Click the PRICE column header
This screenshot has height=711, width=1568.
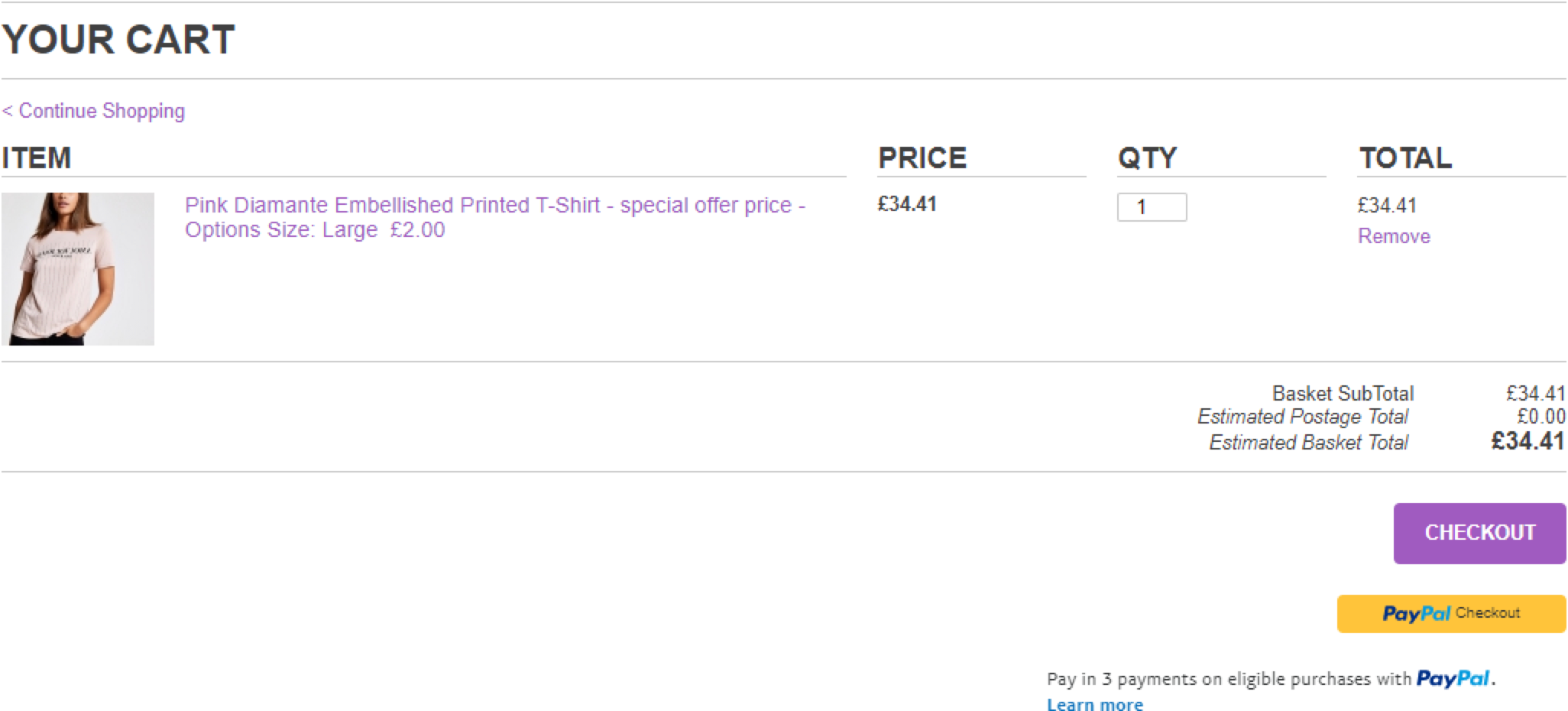tap(922, 158)
